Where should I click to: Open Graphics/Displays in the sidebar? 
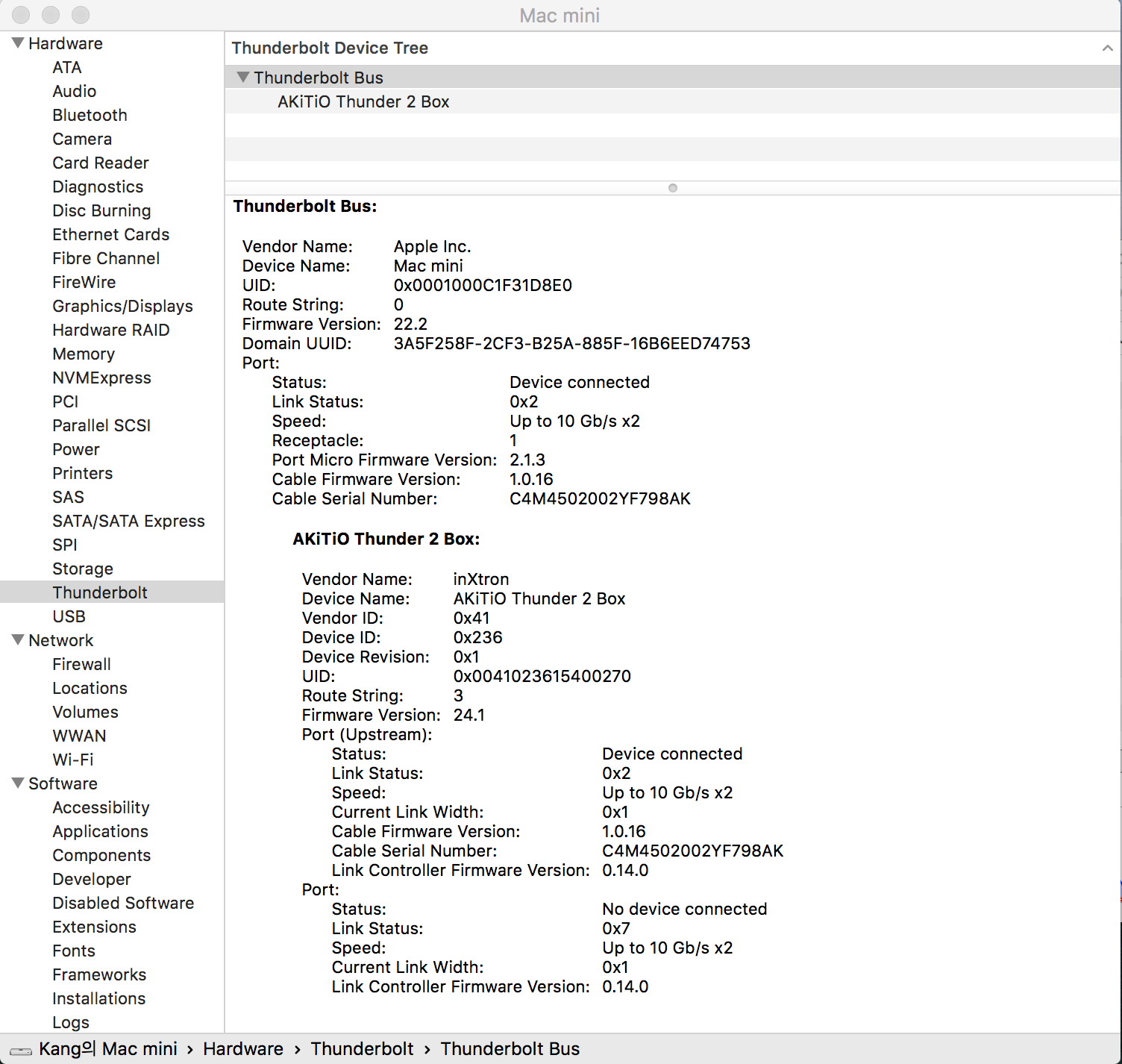coord(122,306)
